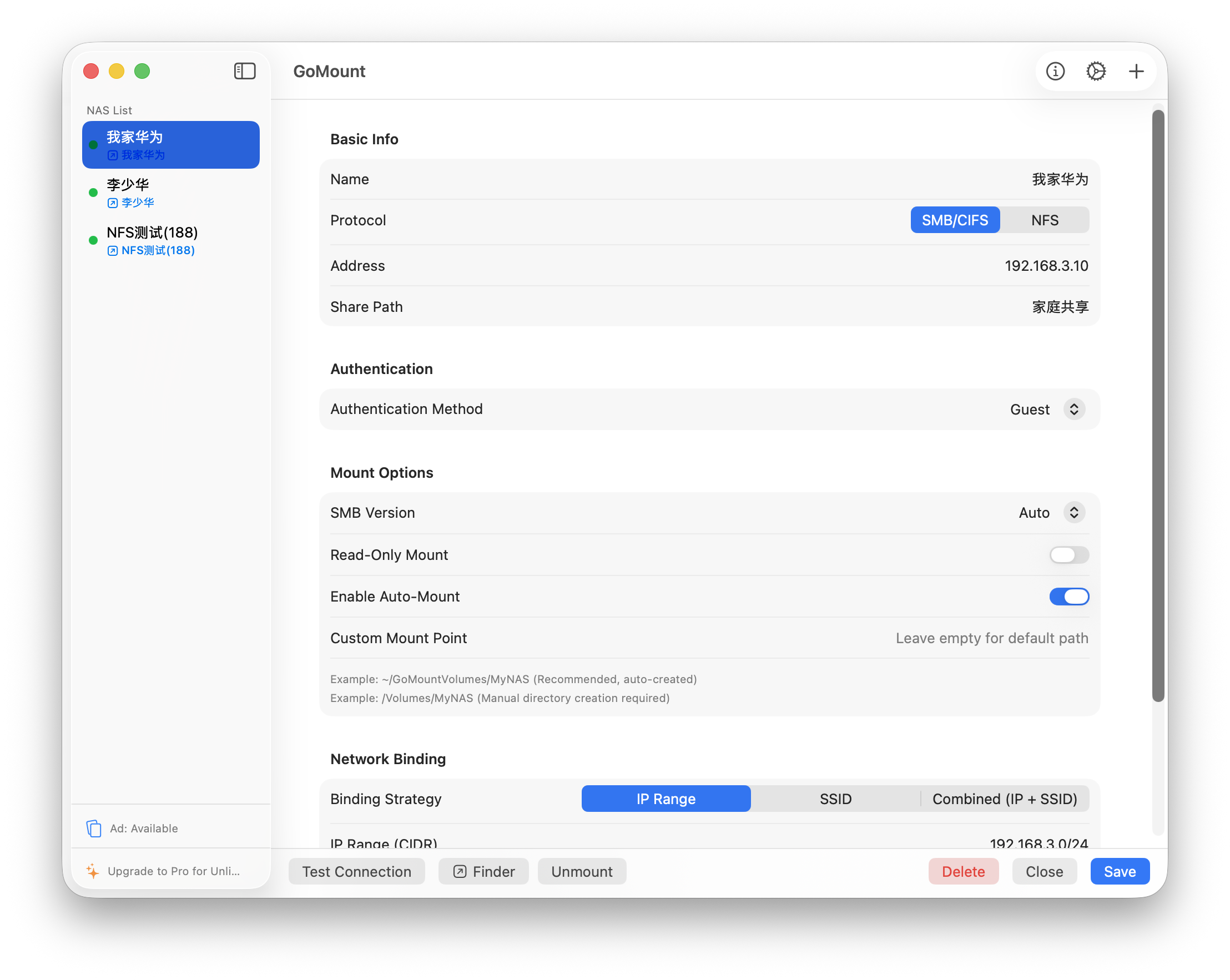Click green status dot for NFS测试(188)
The width and height of the screenshot is (1230, 980).
coord(93,241)
